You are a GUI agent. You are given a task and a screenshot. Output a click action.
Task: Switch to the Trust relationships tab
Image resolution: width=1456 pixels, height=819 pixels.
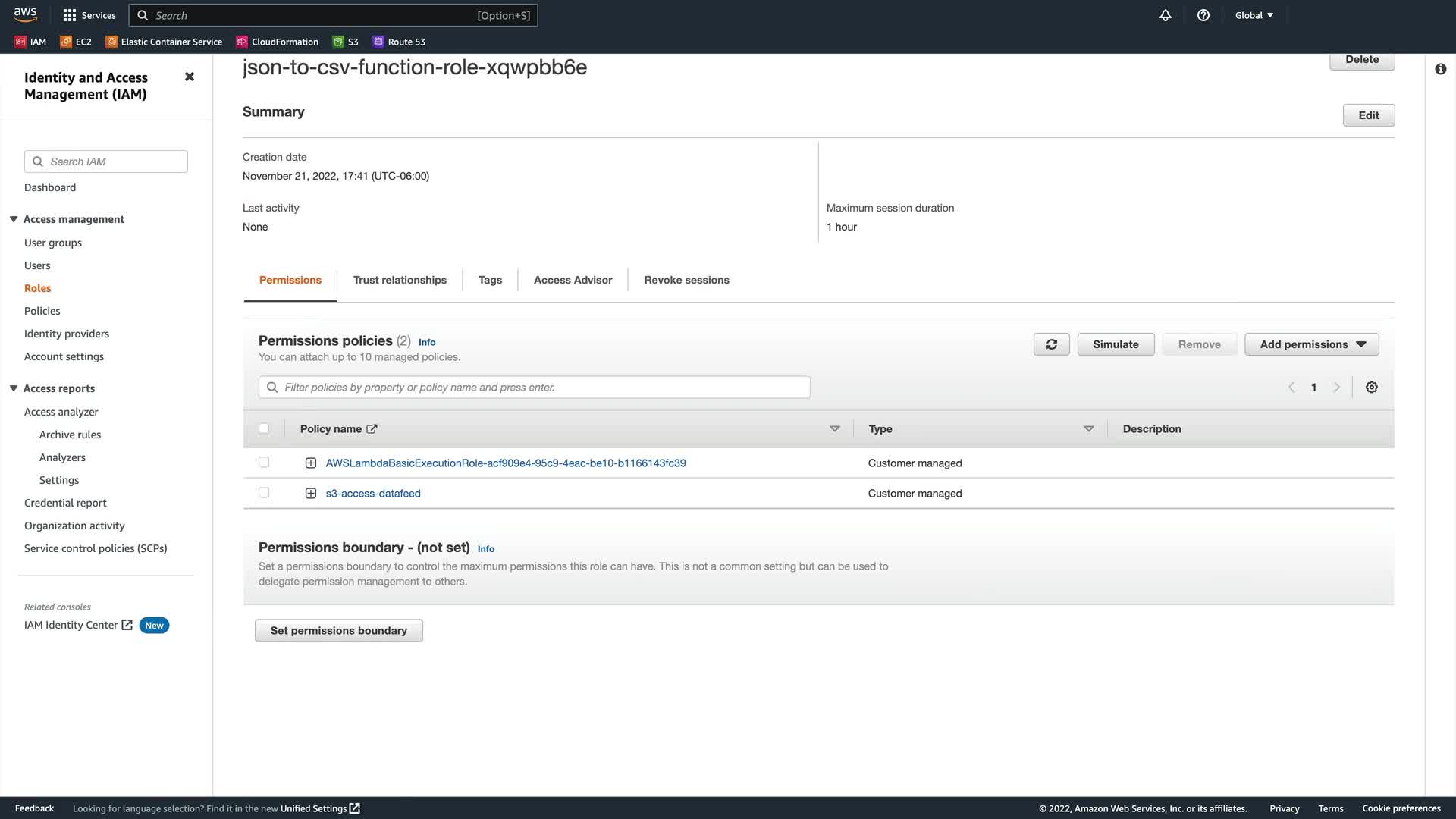400,280
